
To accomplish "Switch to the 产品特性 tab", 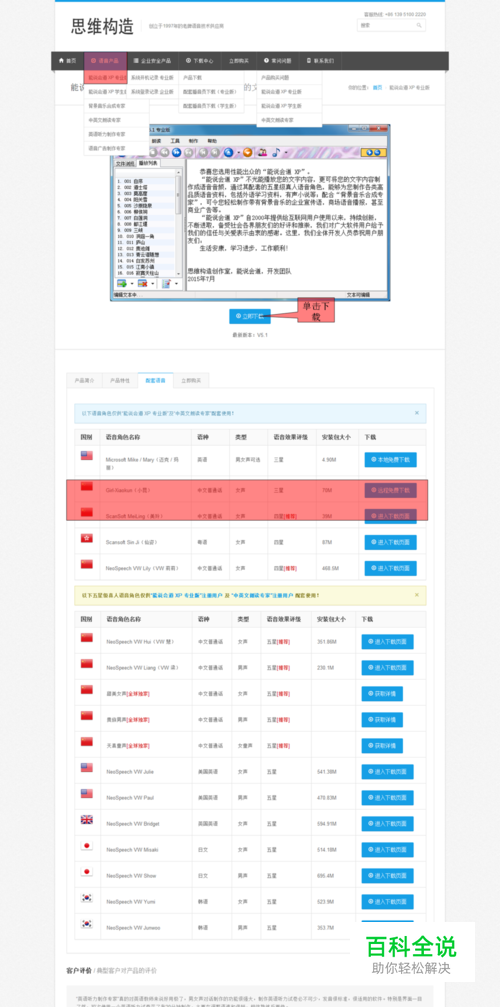I will [x=119, y=380].
